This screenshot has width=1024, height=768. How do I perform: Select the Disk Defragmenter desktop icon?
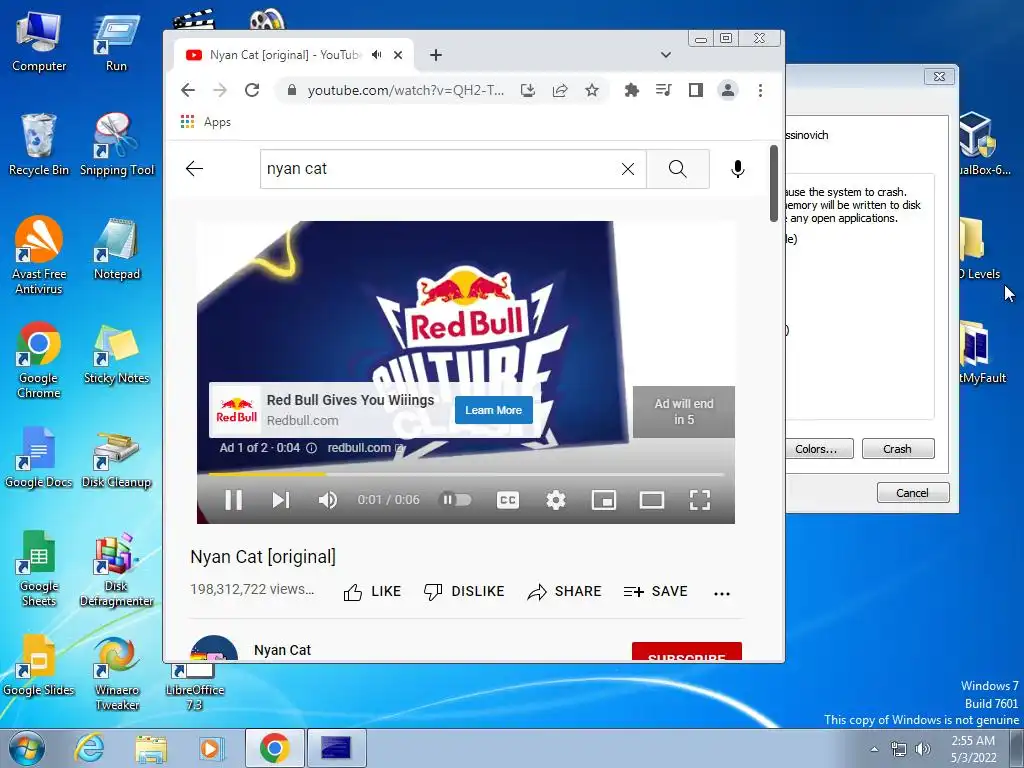pyautogui.click(x=117, y=570)
